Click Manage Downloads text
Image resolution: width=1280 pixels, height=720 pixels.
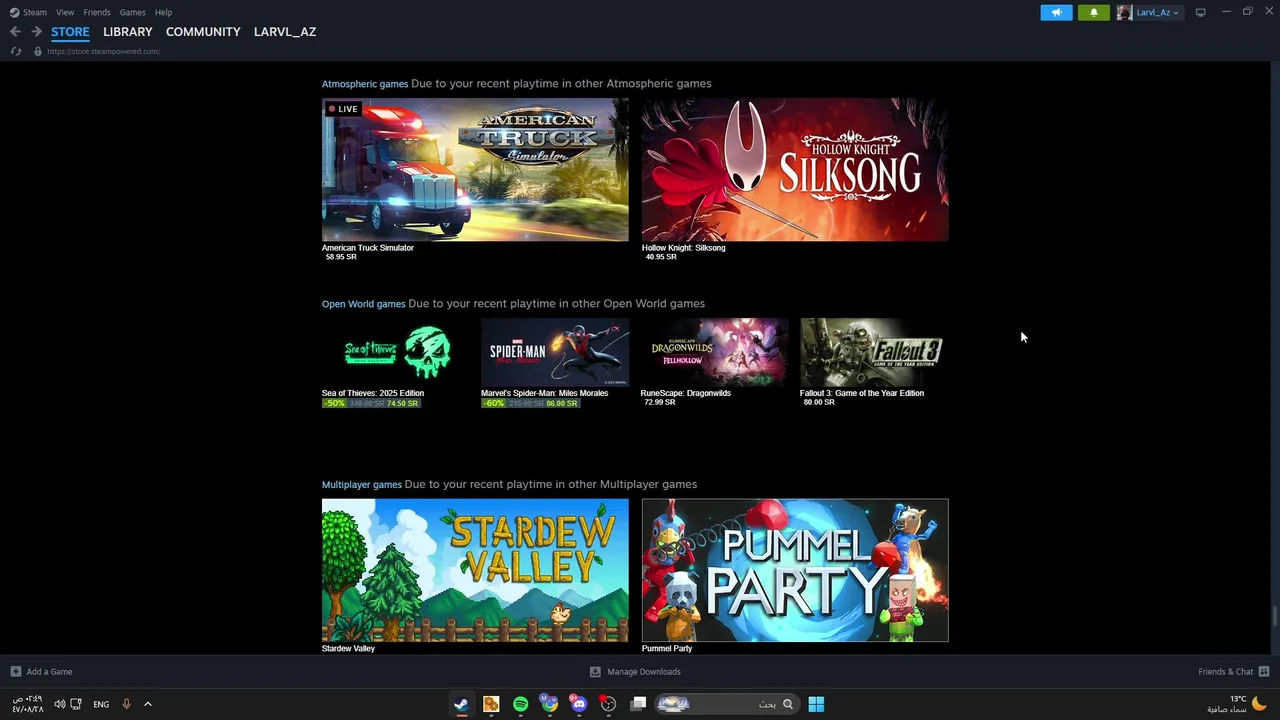tap(644, 672)
